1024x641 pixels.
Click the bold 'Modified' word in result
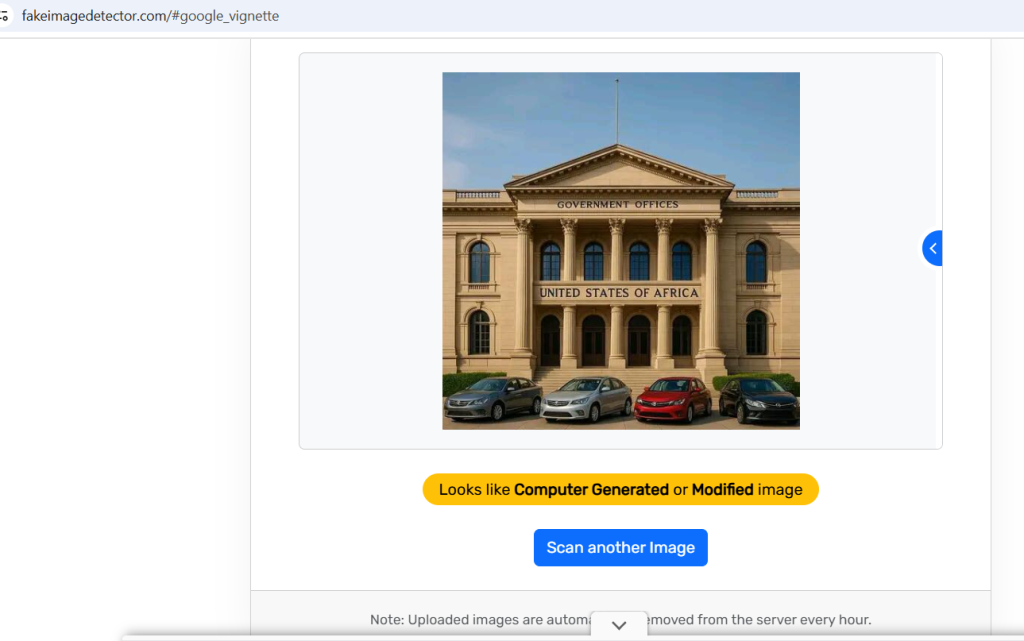[x=722, y=490]
